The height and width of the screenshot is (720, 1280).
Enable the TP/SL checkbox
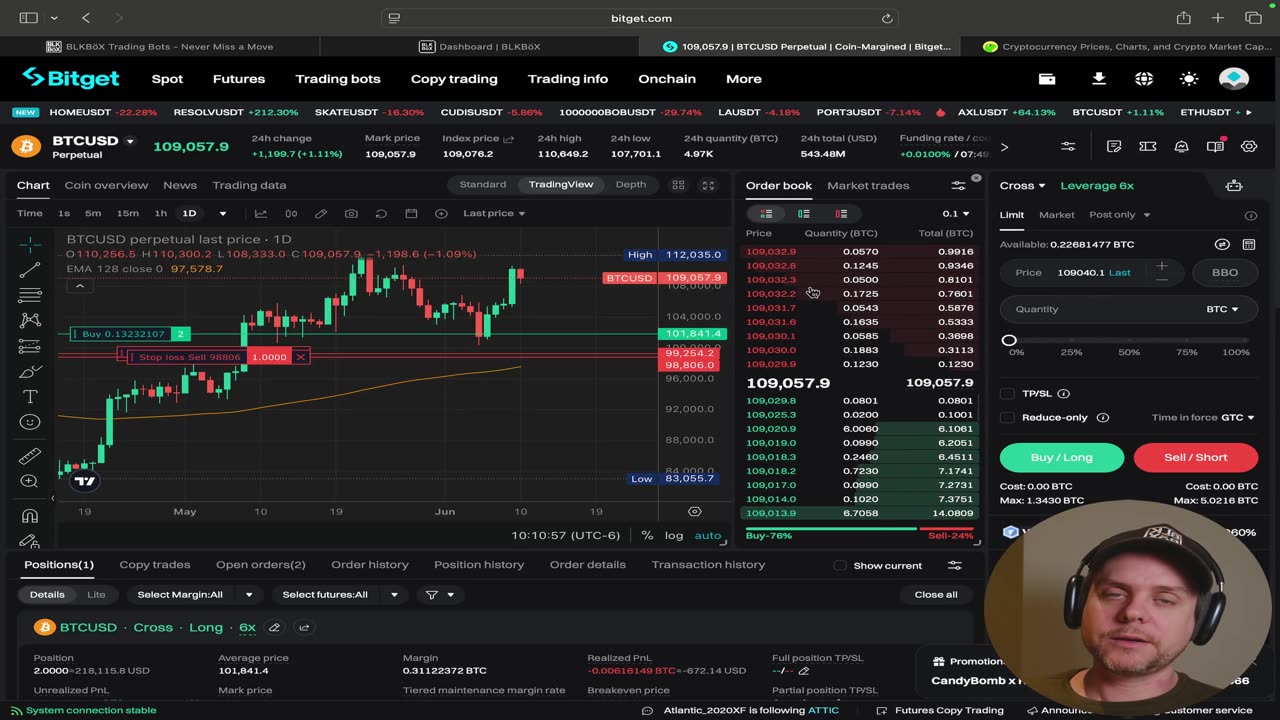pos(1007,394)
